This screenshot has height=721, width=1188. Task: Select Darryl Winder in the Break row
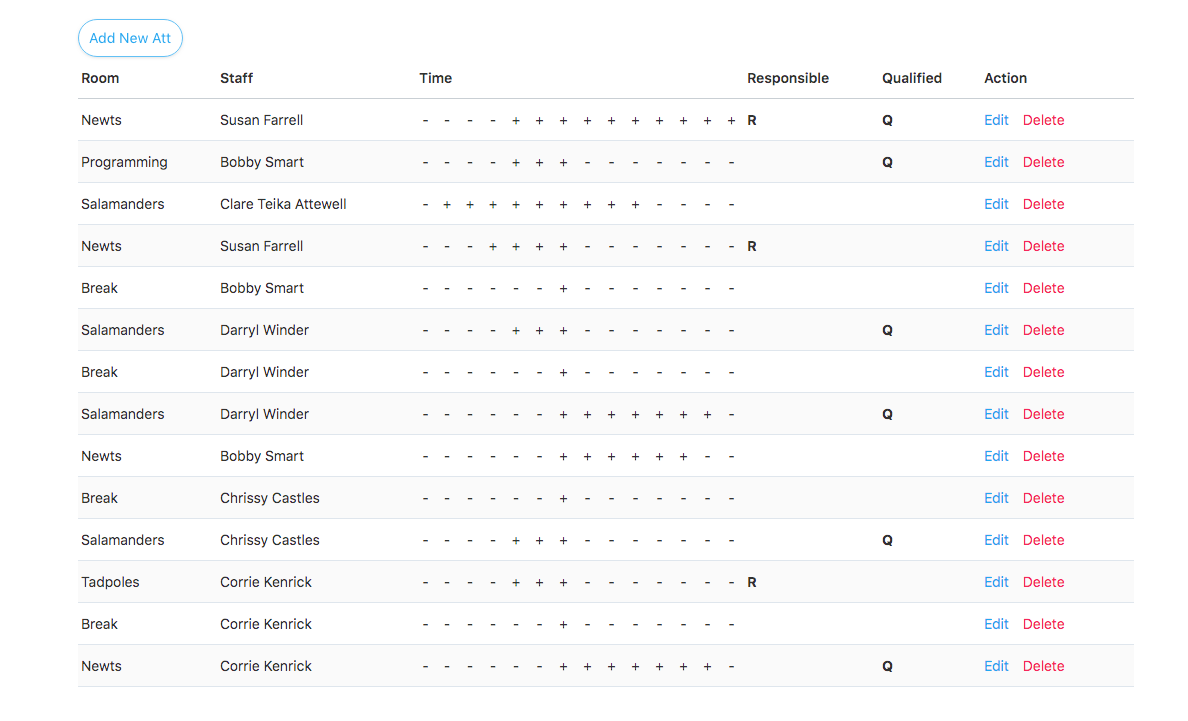click(x=264, y=372)
